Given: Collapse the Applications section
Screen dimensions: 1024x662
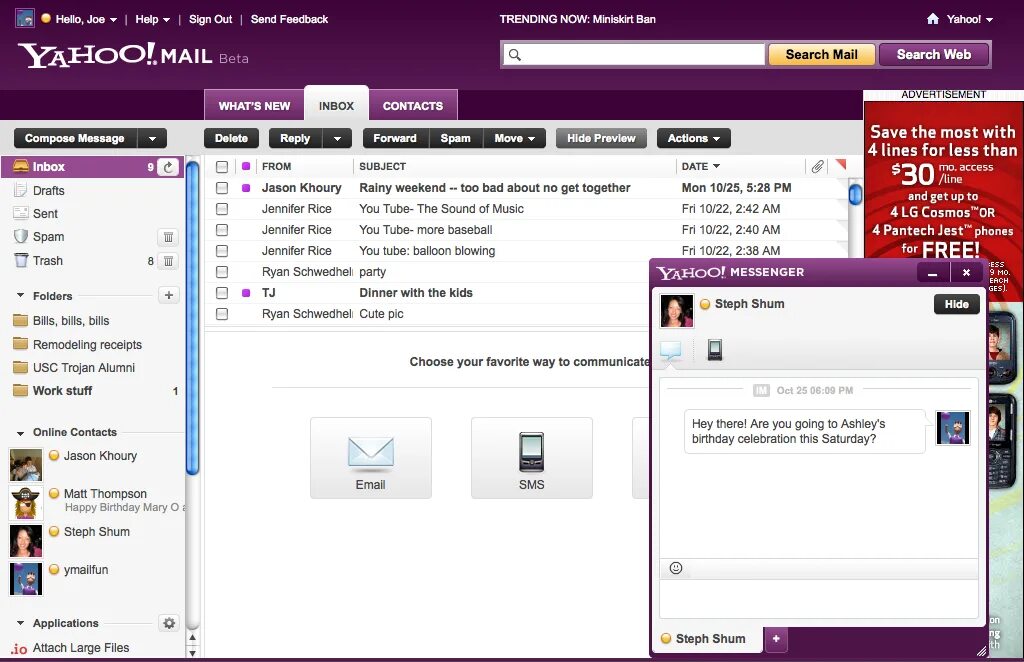Looking at the screenshot, I should tap(20, 623).
